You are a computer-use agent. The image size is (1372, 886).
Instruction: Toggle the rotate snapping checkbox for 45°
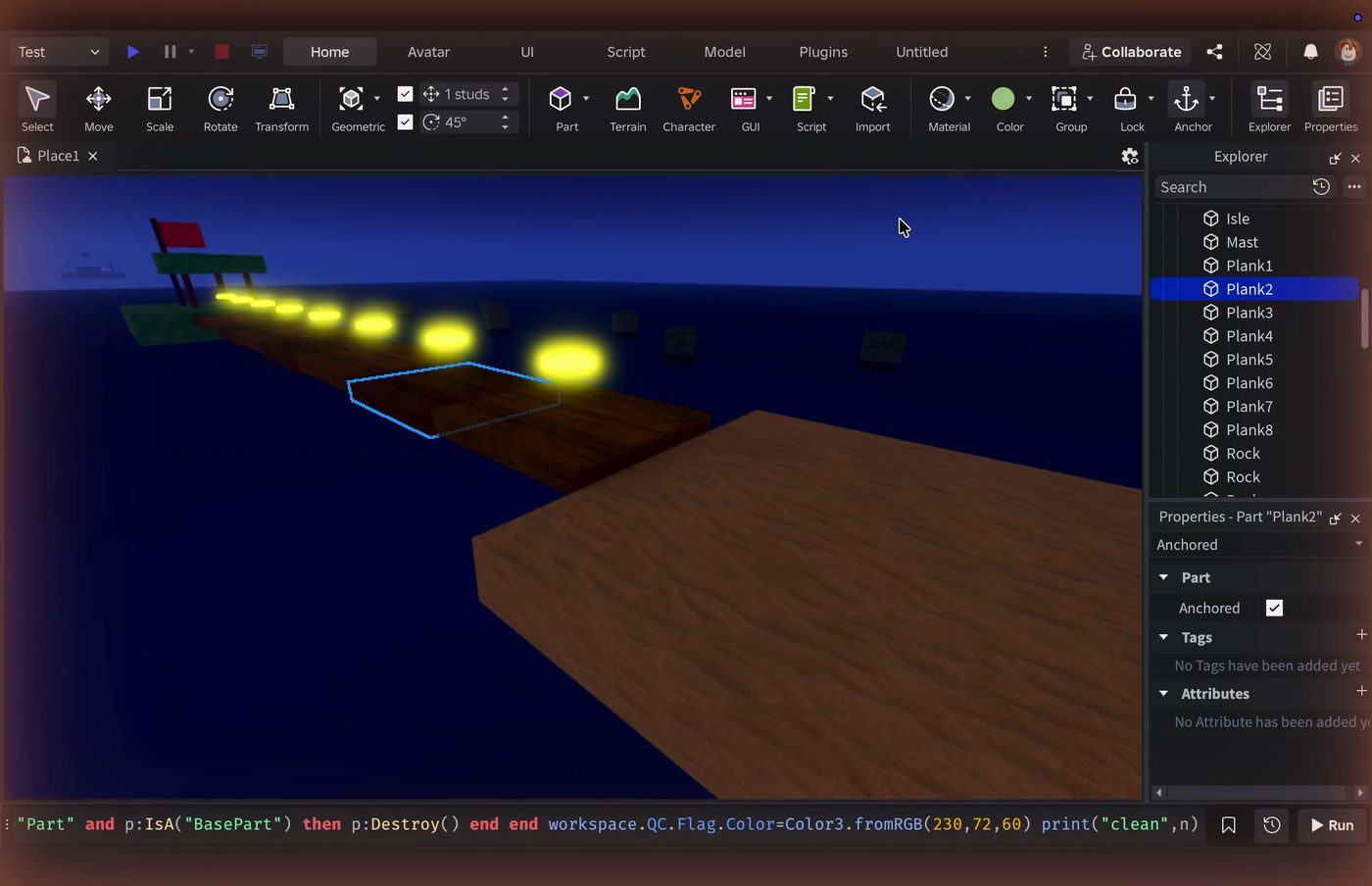coord(405,122)
